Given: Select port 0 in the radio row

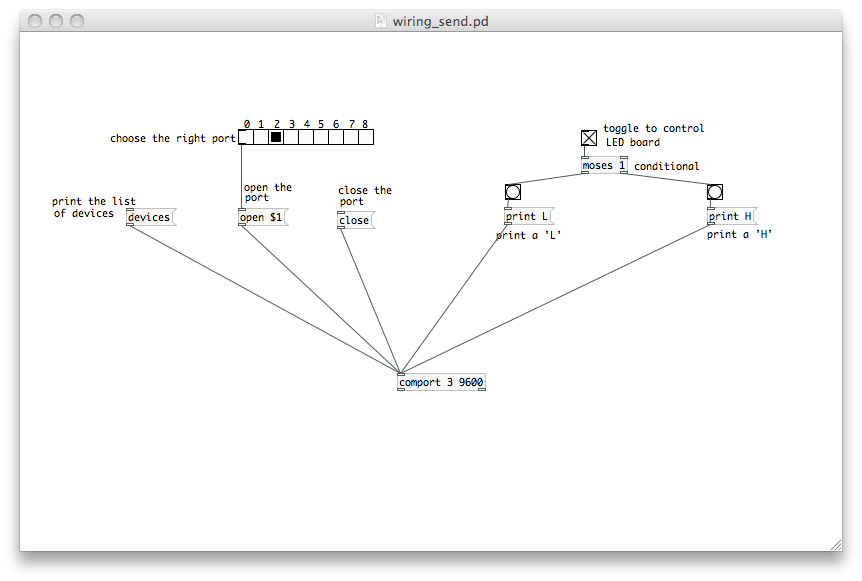Looking at the screenshot, I should click(x=246, y=138).
